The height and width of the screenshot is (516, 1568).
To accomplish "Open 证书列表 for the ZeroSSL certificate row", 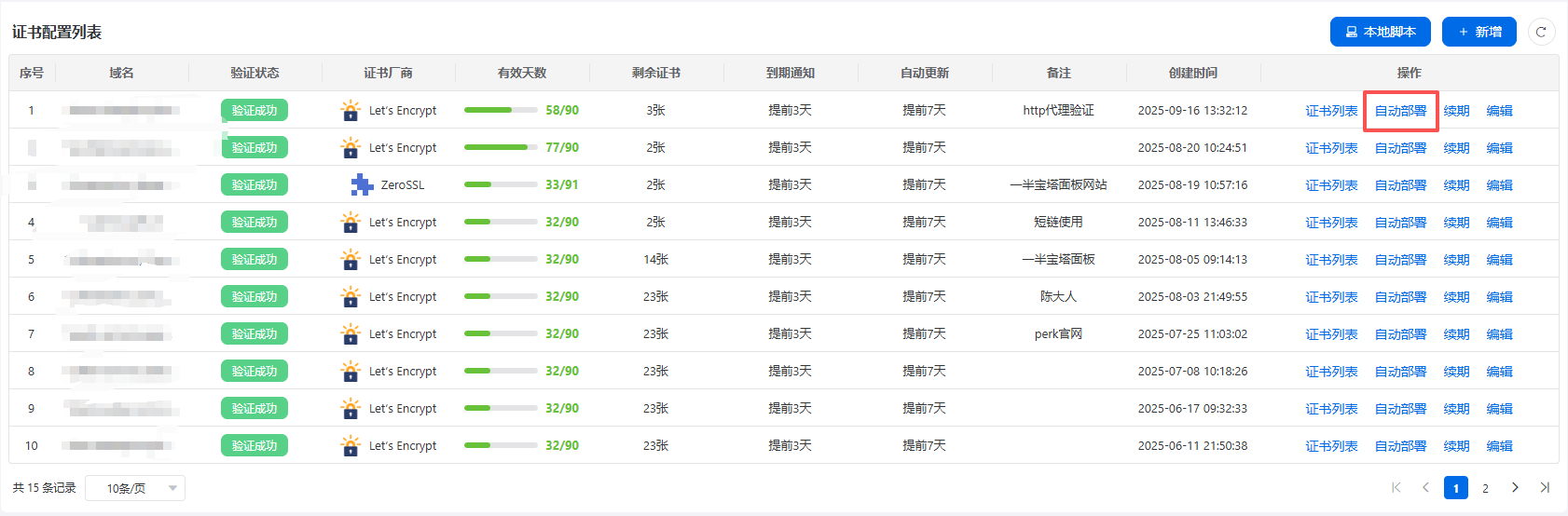I will click(x=1331, y=185).
